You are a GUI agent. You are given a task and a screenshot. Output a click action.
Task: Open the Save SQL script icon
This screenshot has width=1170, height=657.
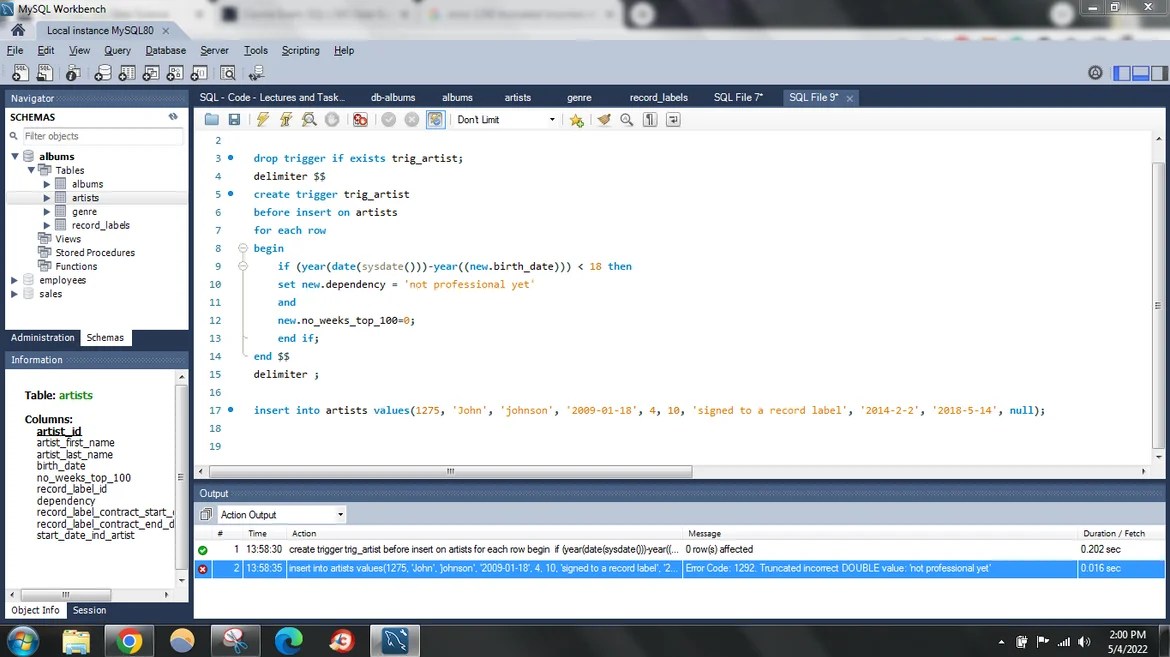[234, 119]
